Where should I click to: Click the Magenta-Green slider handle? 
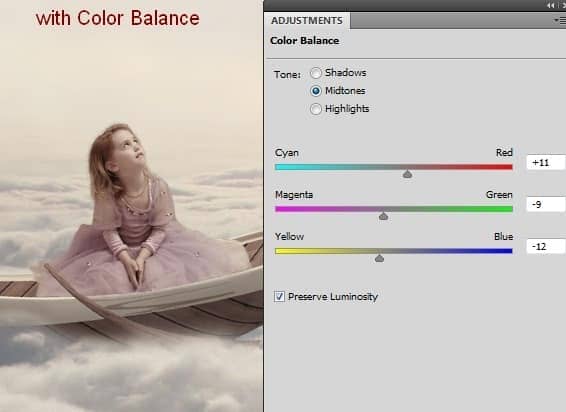tap(383, 216)
